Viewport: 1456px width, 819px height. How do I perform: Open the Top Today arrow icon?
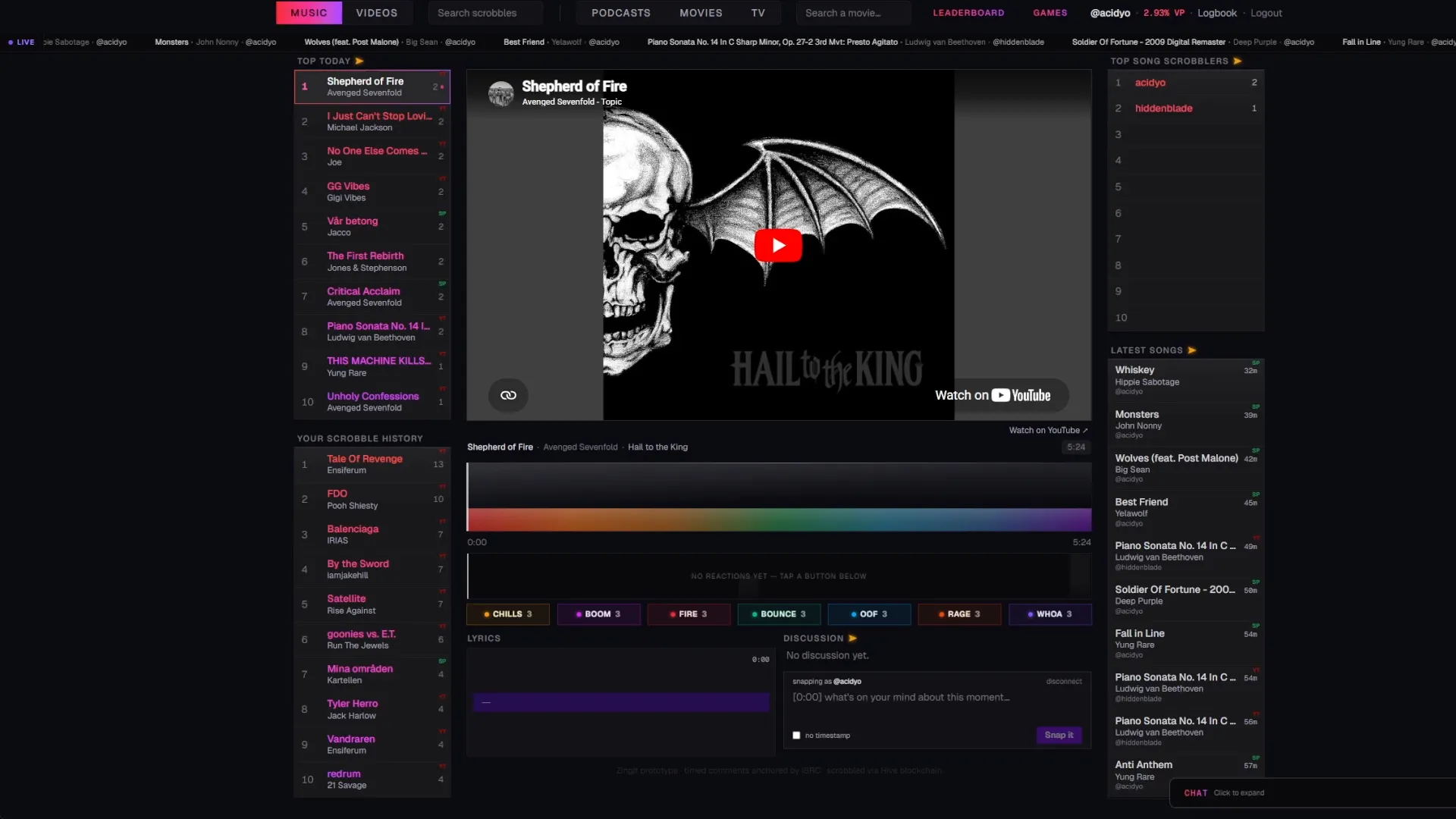pos(359,61)
